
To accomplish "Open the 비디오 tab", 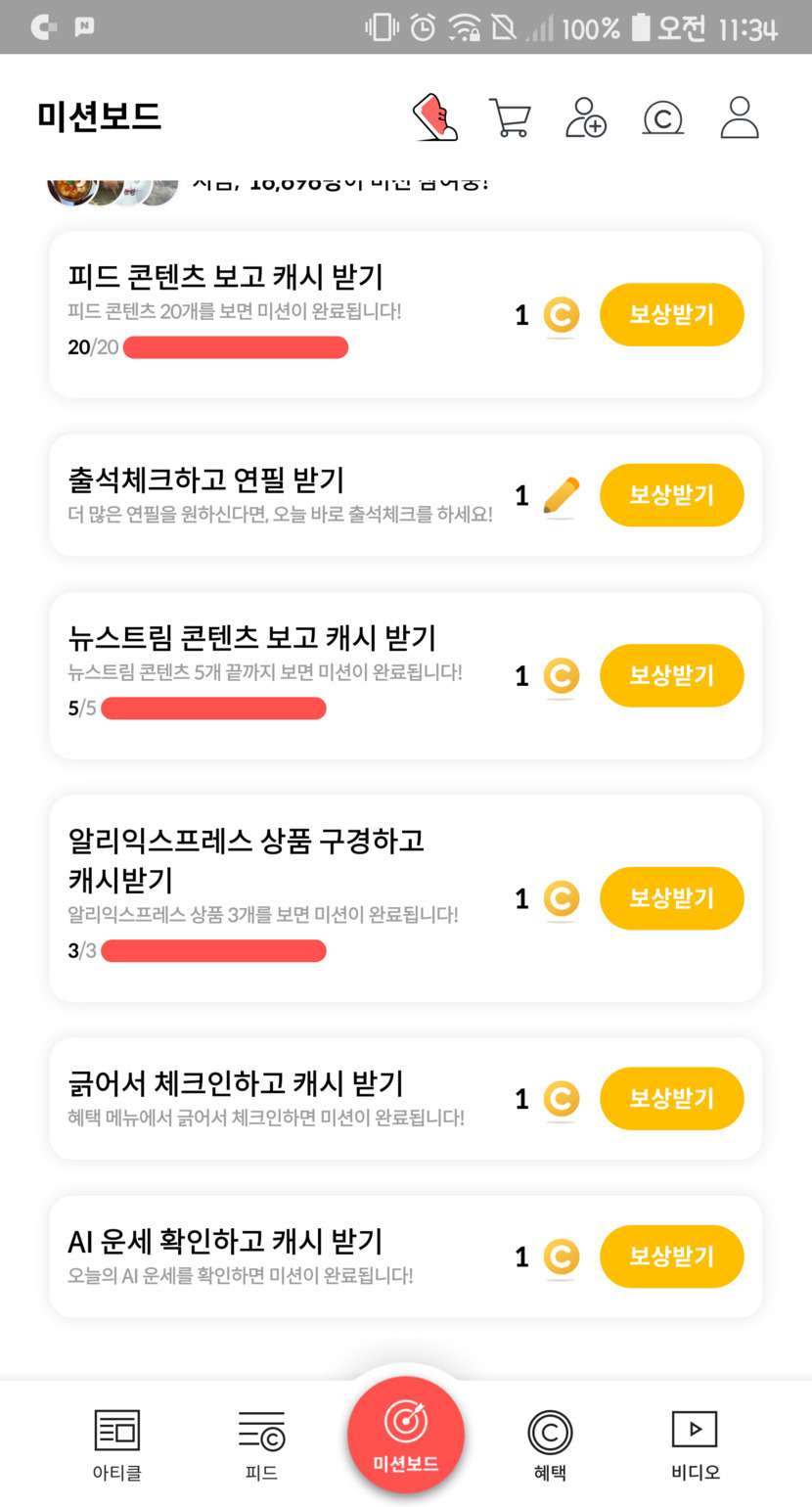I will pos(695,1444).
